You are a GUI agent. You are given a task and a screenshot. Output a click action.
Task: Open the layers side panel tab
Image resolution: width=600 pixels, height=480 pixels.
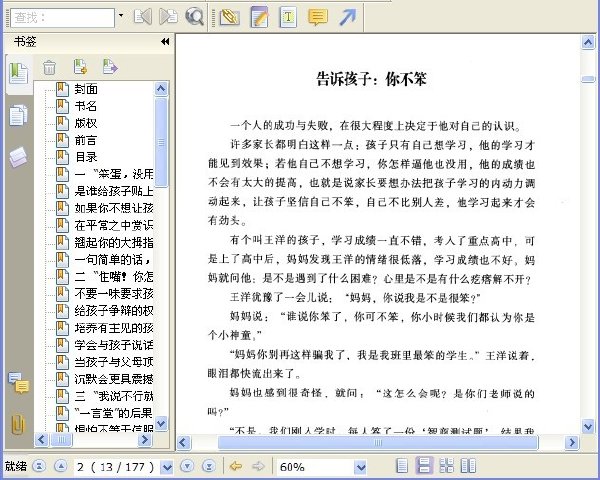tap(19, 156)
